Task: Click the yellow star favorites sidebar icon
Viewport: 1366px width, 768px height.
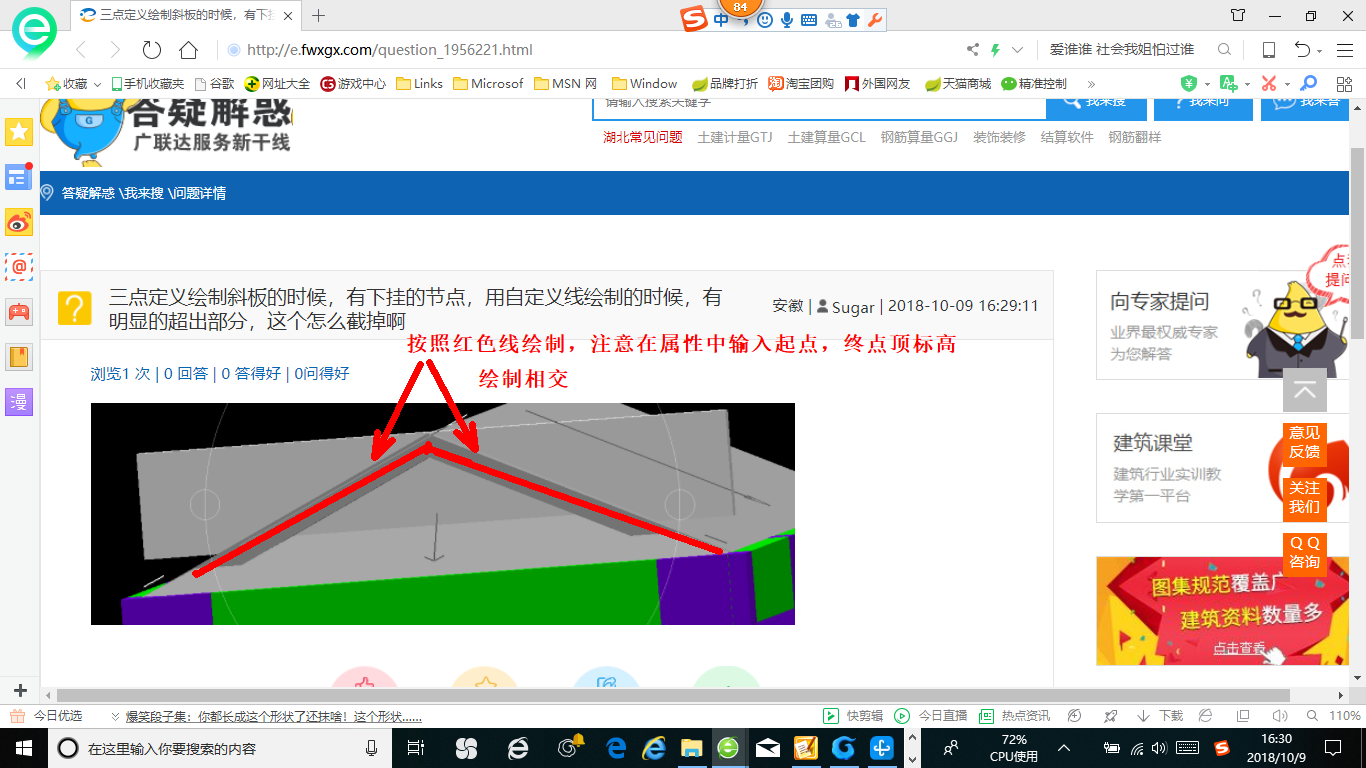Action: click(19, 132)
